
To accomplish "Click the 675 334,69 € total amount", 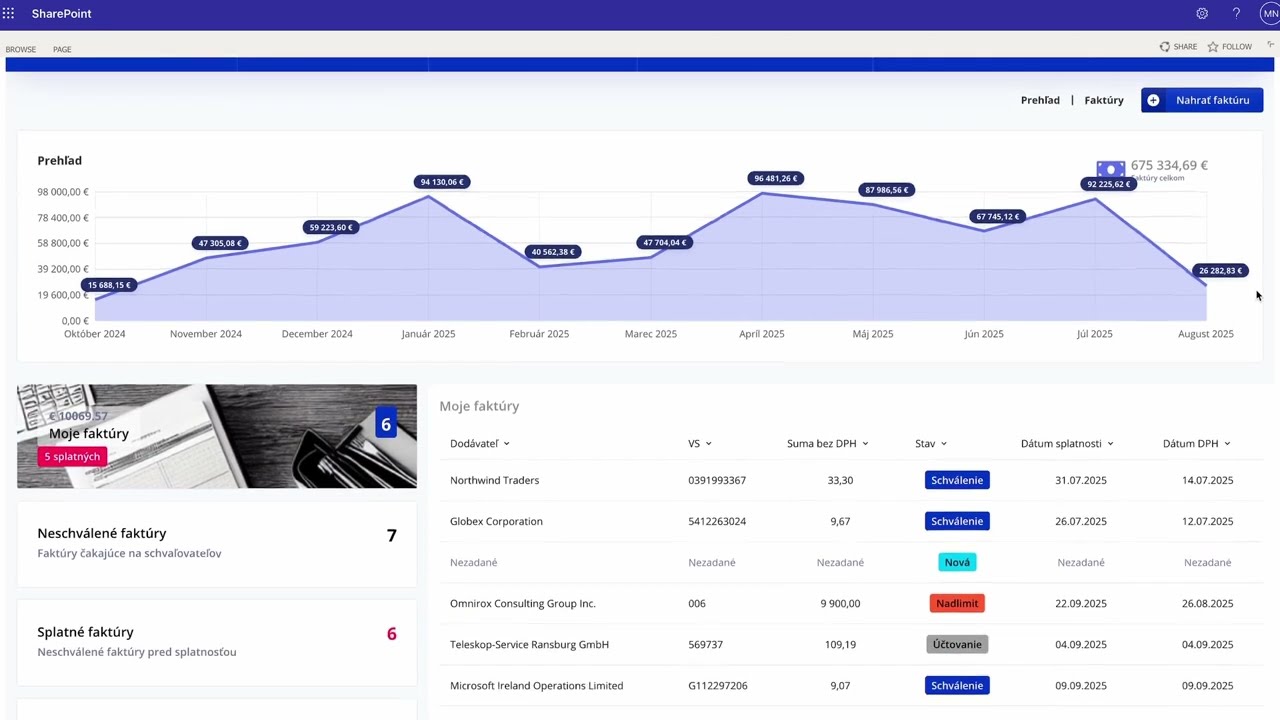I will (x=1169, y=165).
